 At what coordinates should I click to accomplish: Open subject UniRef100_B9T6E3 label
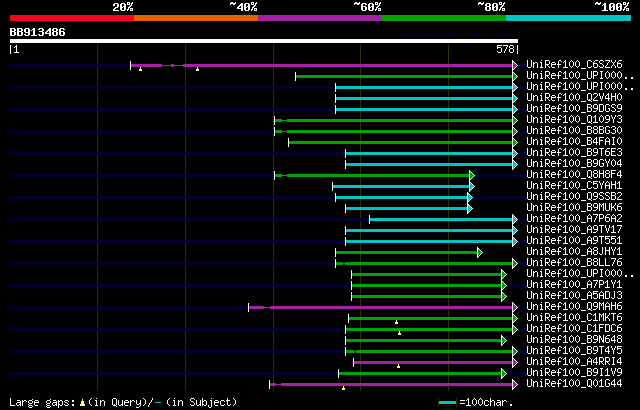pos(574,153)
